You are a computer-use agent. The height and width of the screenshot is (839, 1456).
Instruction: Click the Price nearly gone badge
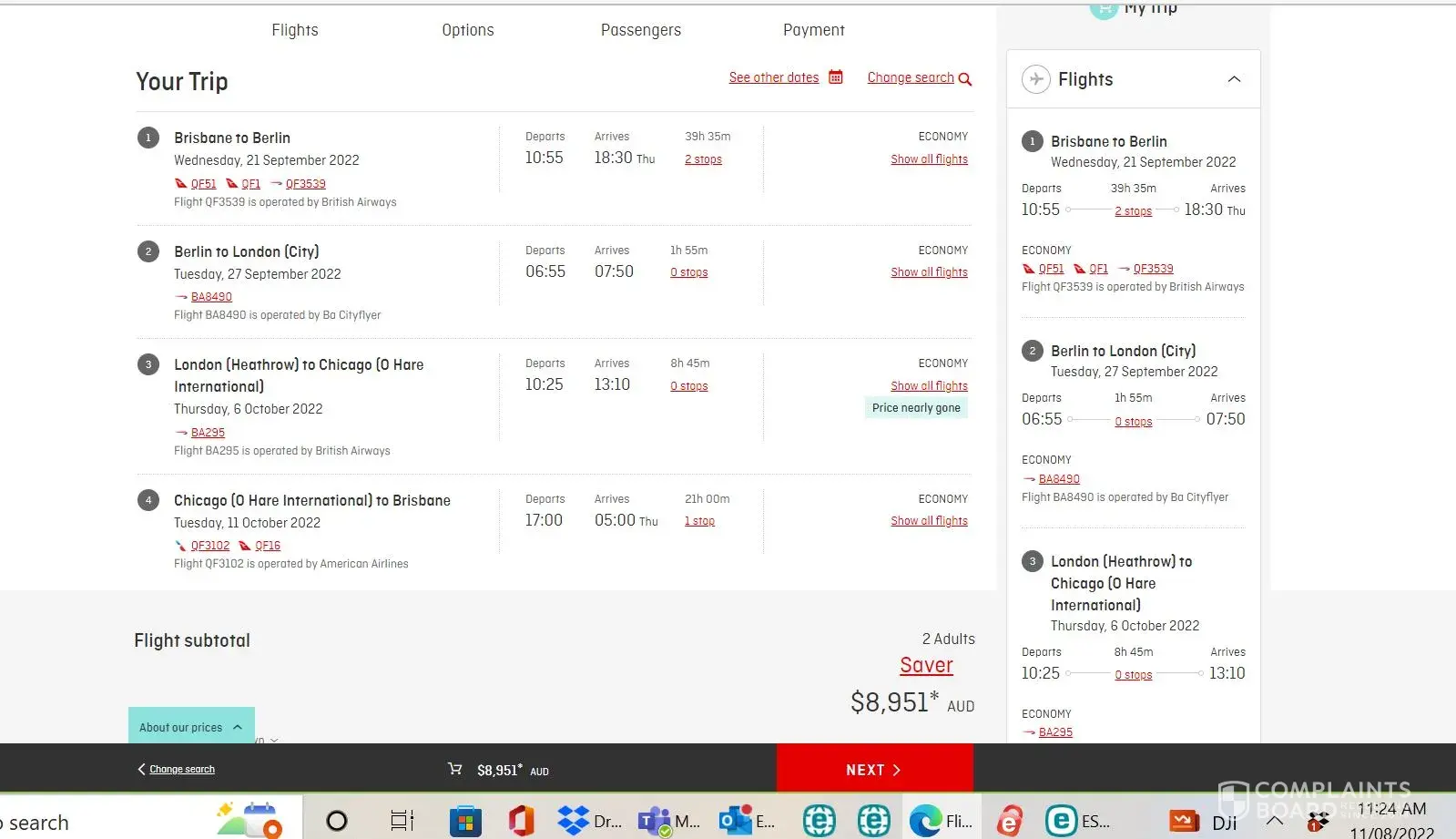coord(916,408)
